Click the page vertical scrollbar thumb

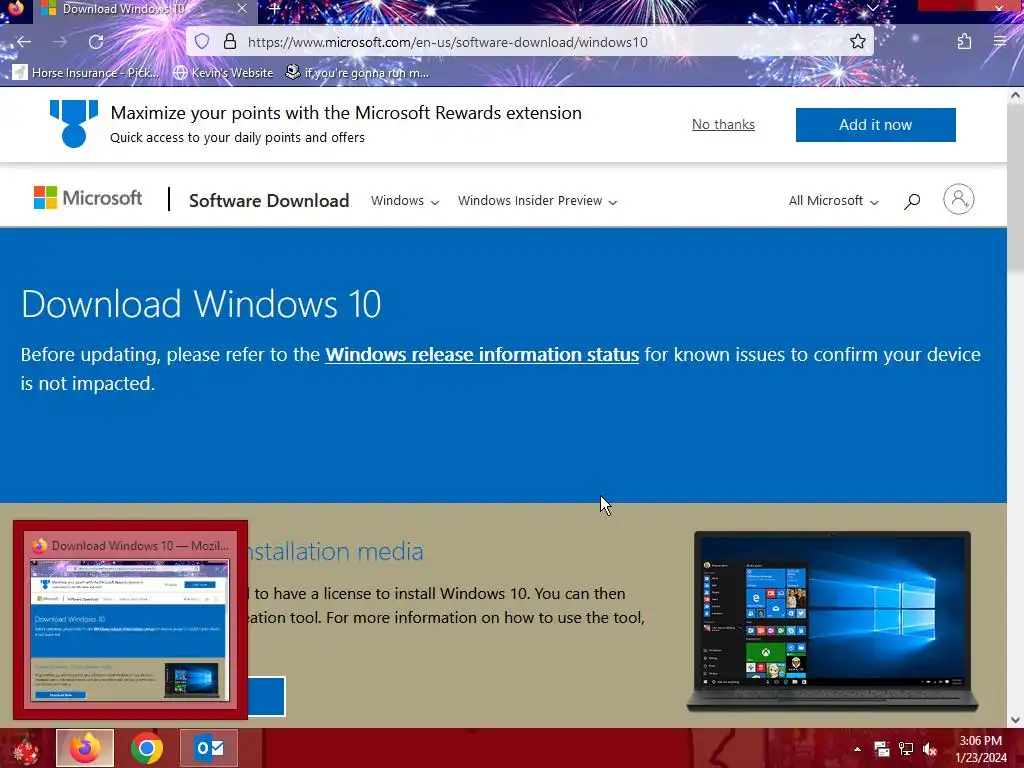click(1015, 189)
